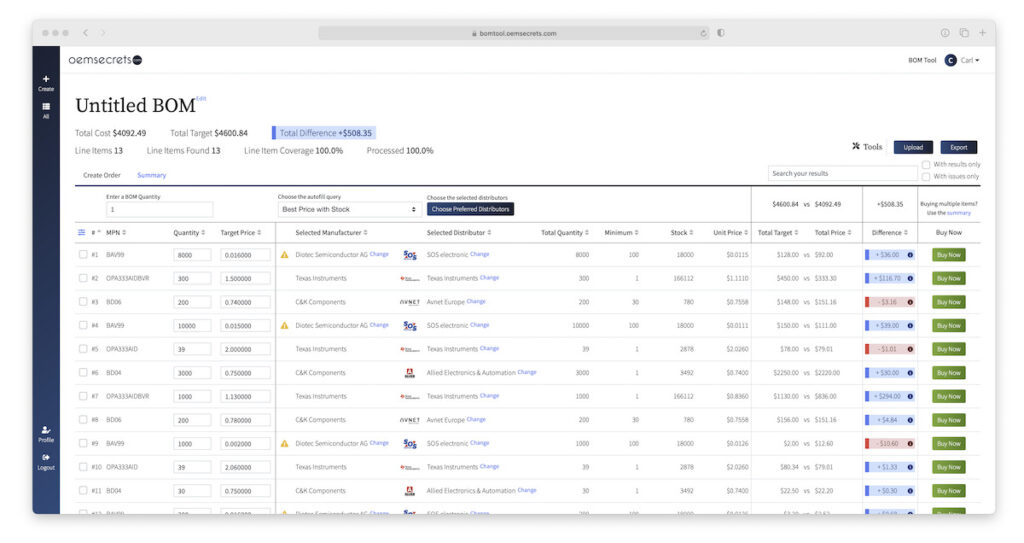Select row #5 OPA333AID checkbox
This screenshot has width=1024, height=543.
83,349
